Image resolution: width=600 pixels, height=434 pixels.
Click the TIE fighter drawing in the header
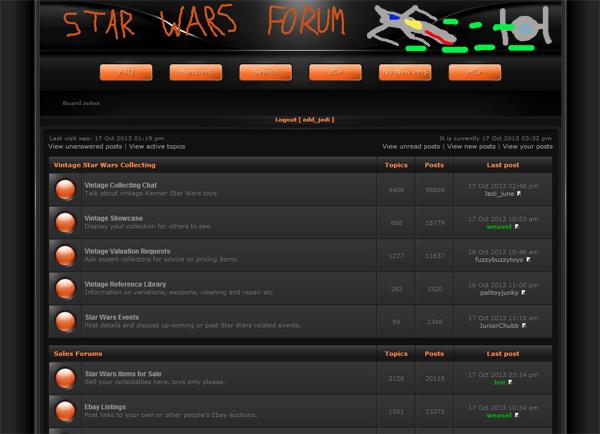tap(525, 26)
